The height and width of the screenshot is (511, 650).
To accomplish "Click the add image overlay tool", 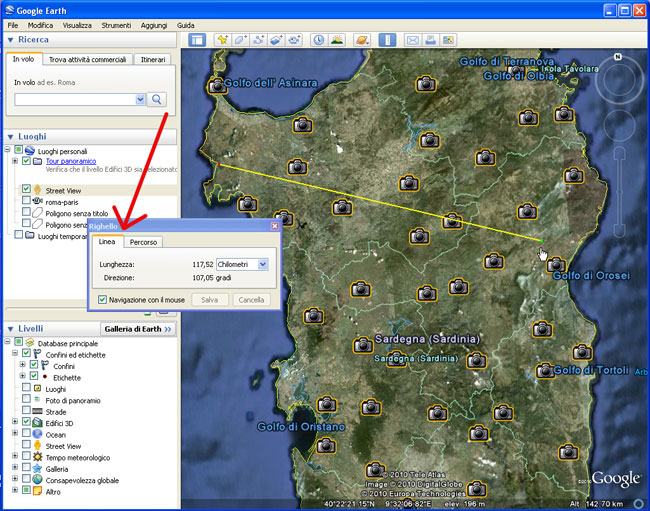I will (276, 40).
